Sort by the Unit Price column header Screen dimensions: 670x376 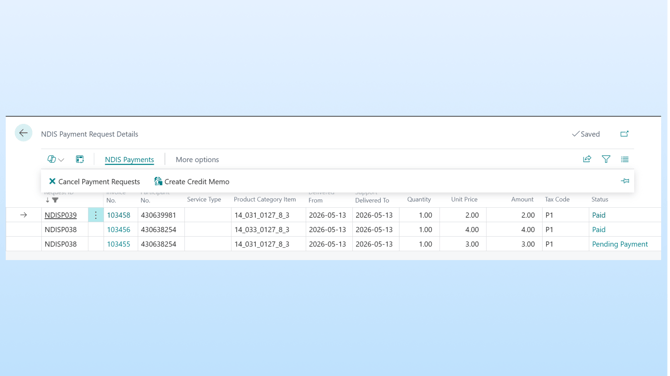464,200
